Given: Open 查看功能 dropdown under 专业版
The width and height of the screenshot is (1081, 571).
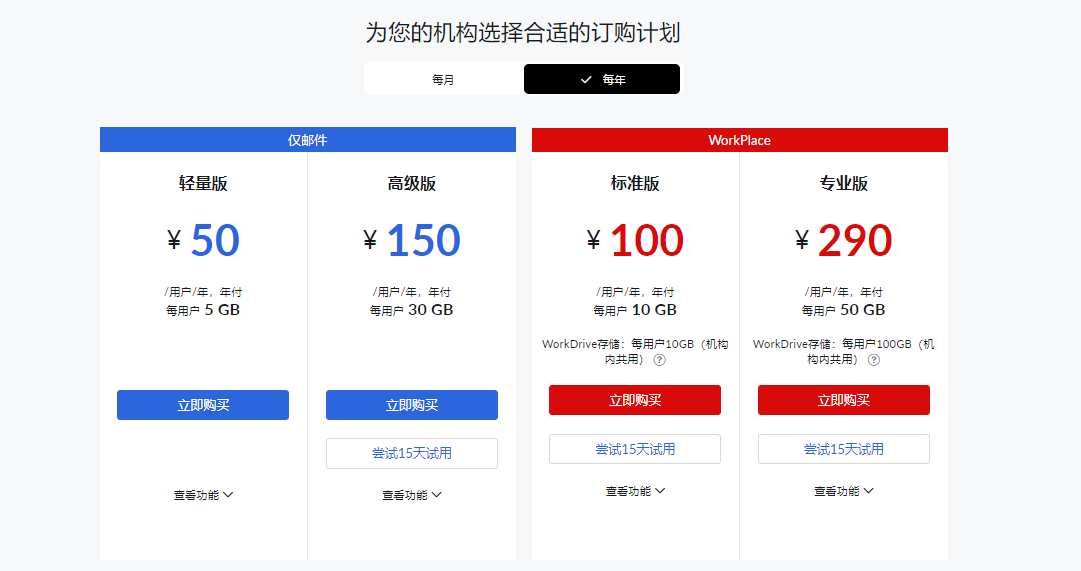Looking at the screenshot, I should tap(844, 491).
